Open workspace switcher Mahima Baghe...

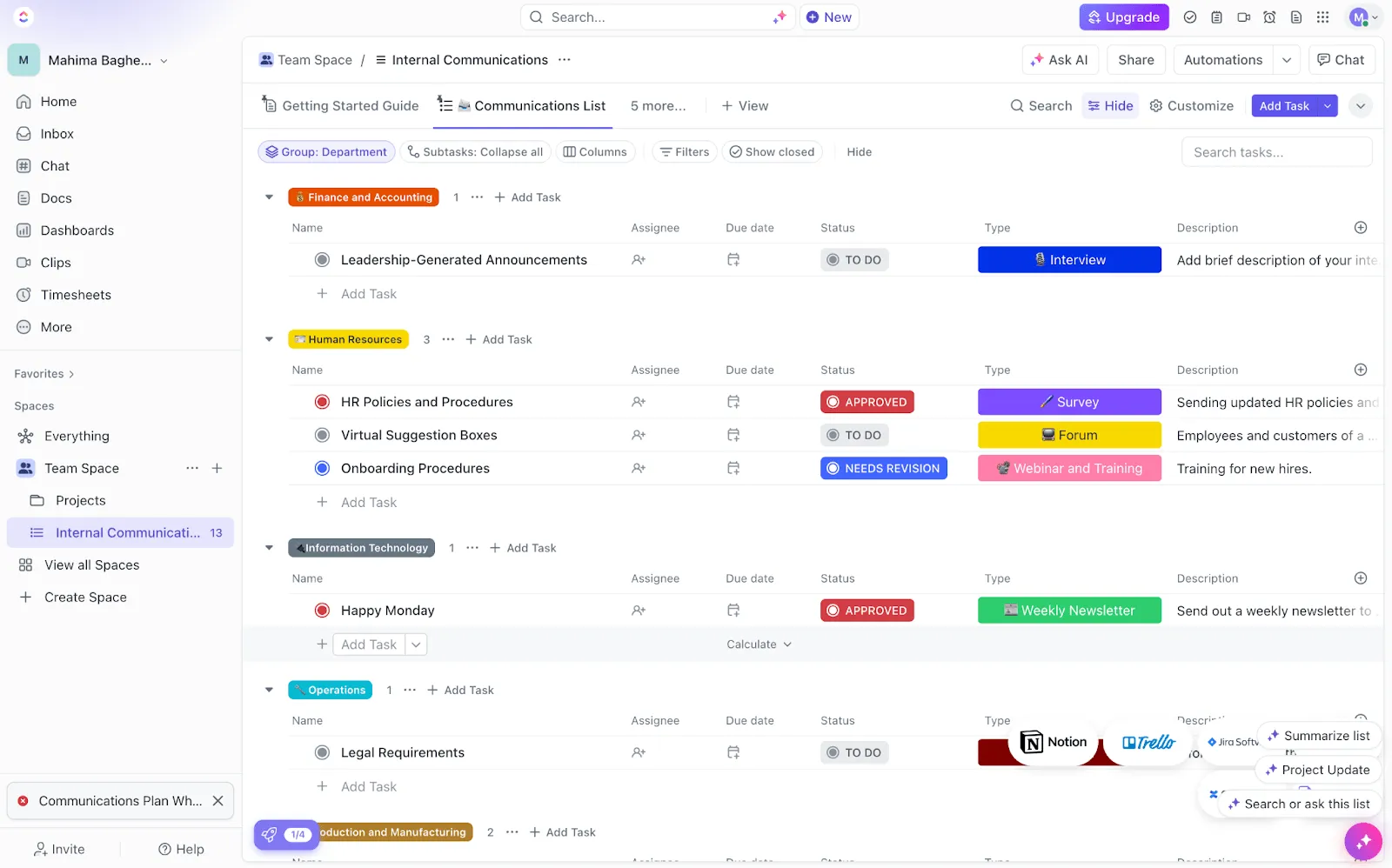90,60
